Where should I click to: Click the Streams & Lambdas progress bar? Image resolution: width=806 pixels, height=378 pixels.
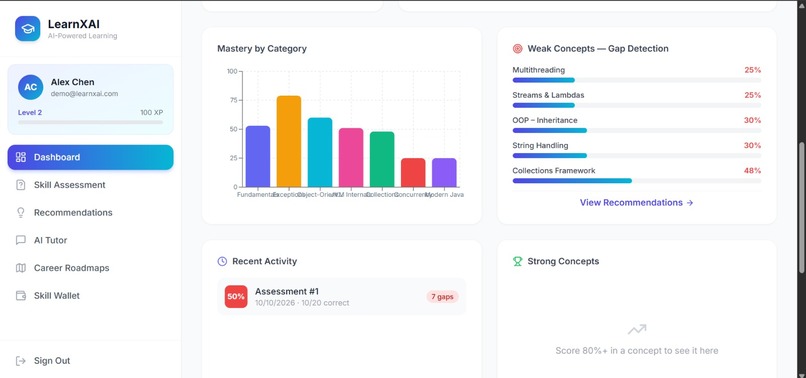click(x=636, y=105)
